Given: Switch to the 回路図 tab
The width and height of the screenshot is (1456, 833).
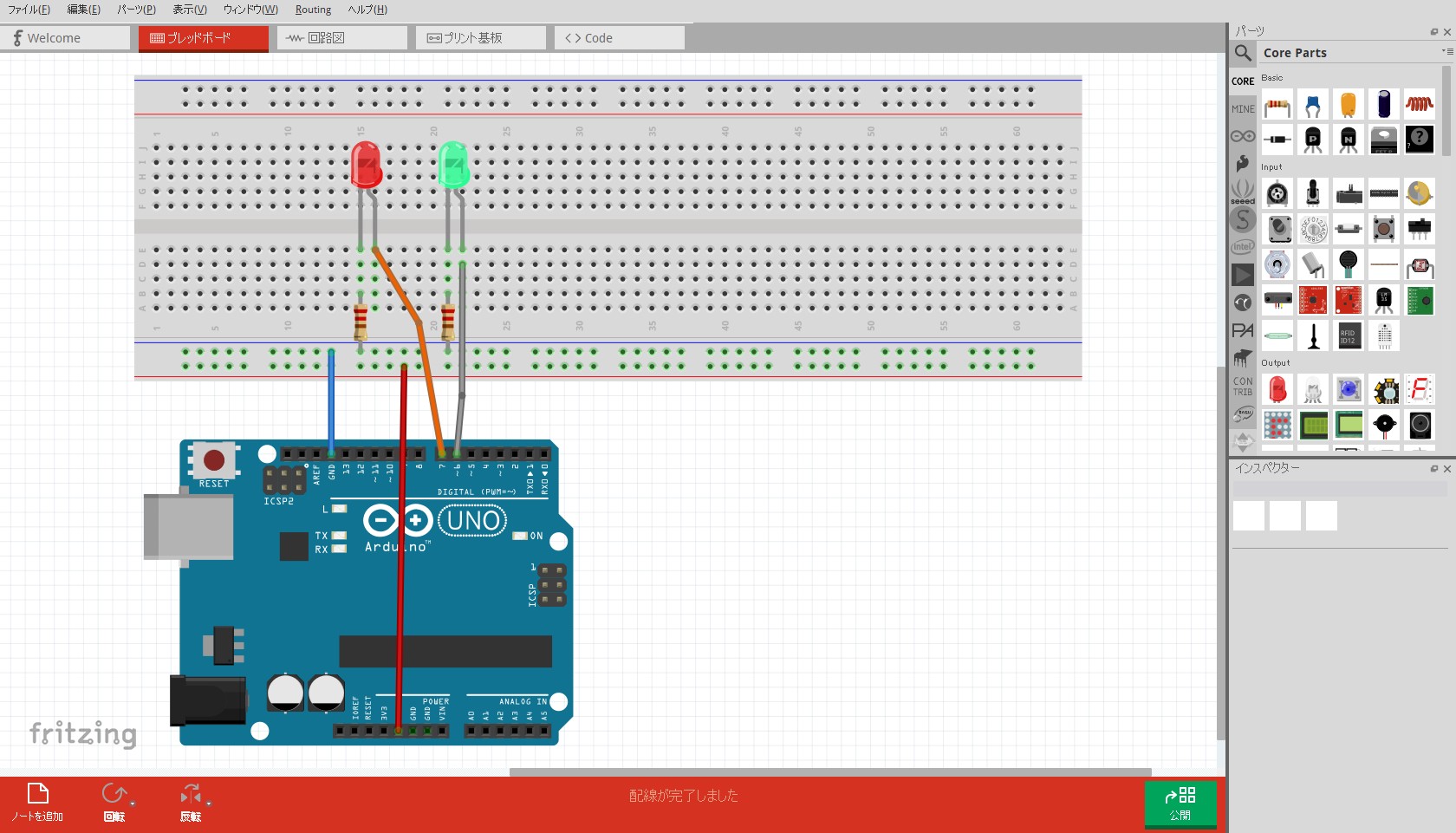Looking at the screenshot, I should [341, 37].
